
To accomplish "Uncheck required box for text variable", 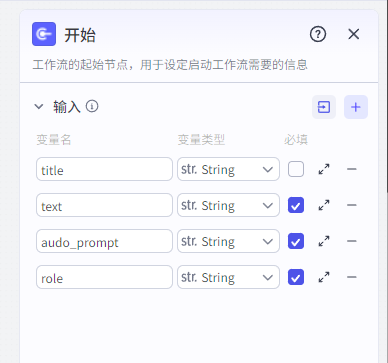I will [296, 205].
